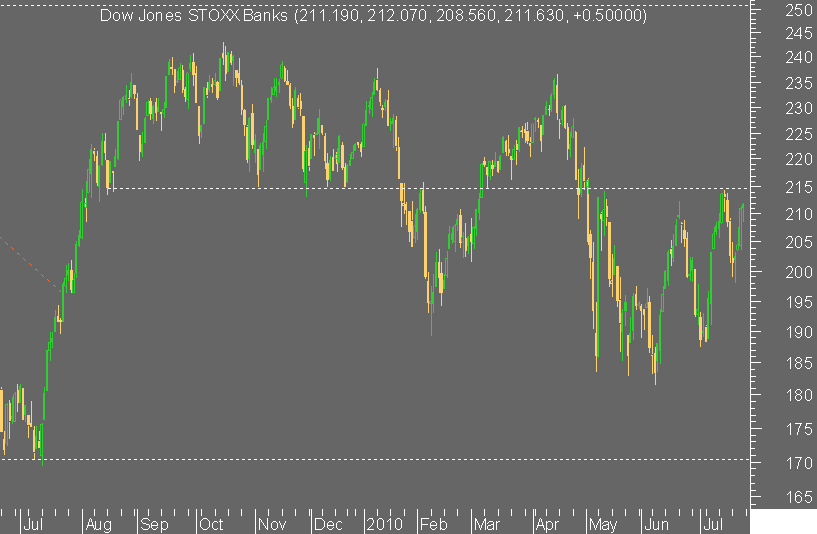Viewport: 817px width, 534px height.
Task: Select the 175 price axis label
Action: [x=798, y=429]
